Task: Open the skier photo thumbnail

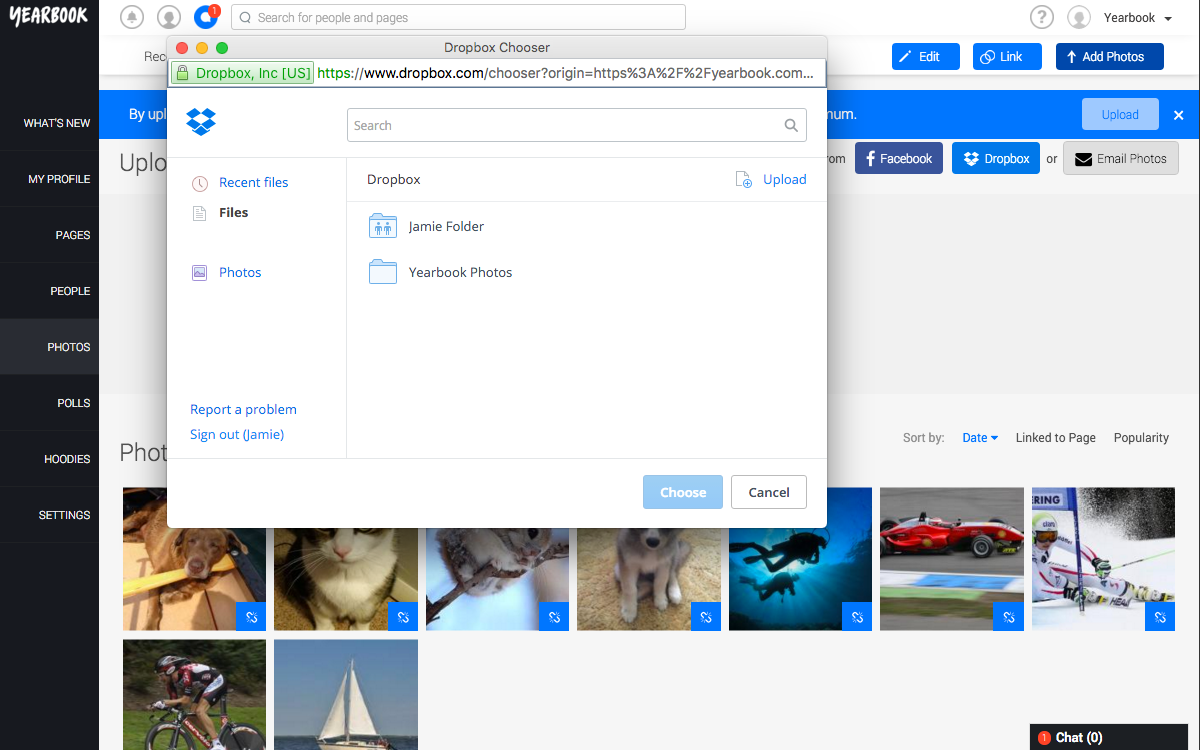Action: click(x=1103, y=559)
